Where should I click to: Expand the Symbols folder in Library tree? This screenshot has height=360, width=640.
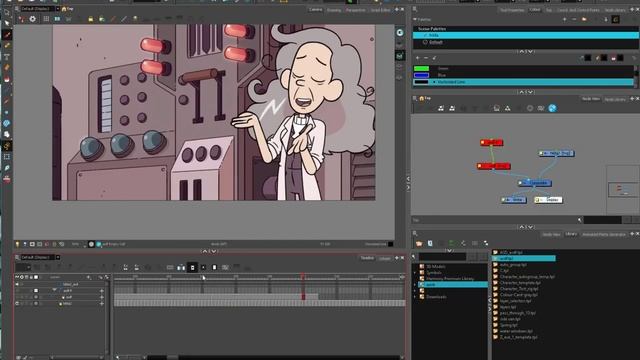[x=415, y=273]
